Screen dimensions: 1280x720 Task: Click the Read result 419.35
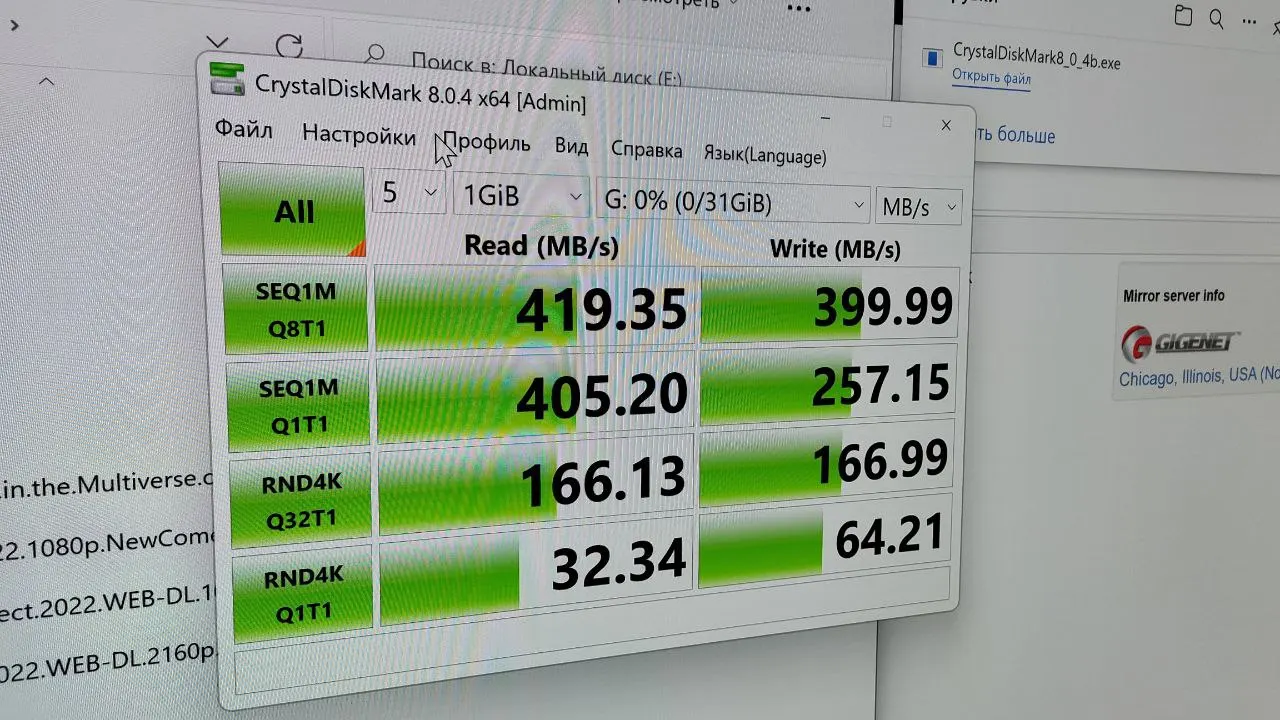point(533,310)
